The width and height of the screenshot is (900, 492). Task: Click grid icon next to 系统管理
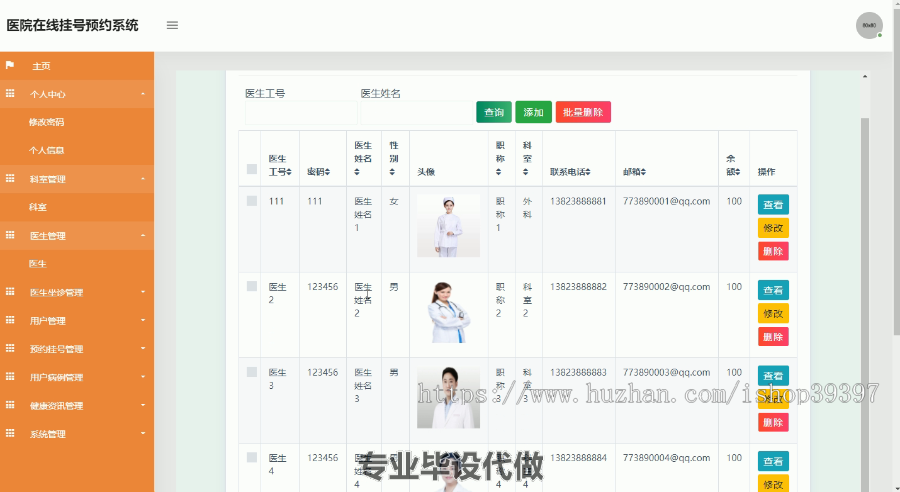click(x=10, y=433)
